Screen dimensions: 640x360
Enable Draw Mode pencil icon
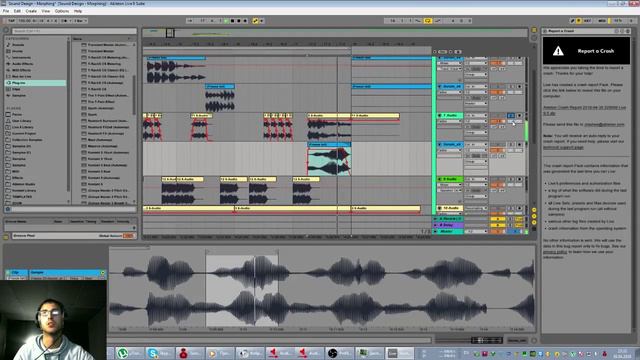[572, 20]
